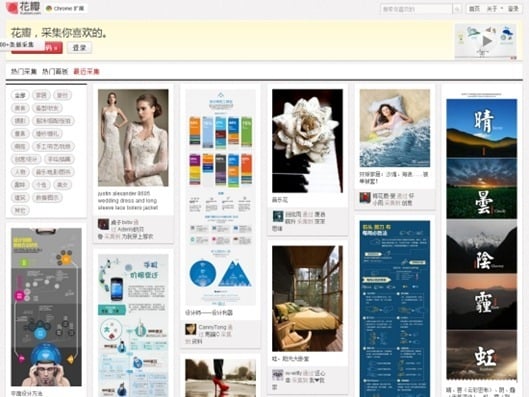Play the intro video thumbnail

485,41
